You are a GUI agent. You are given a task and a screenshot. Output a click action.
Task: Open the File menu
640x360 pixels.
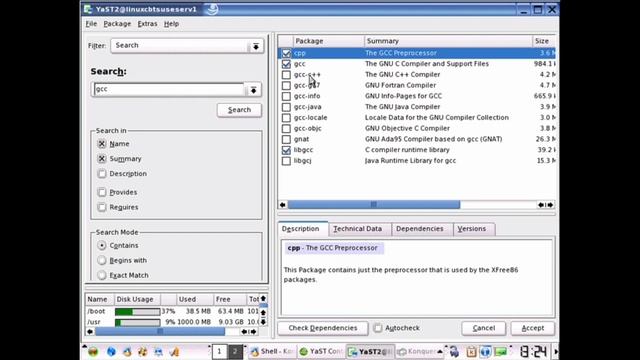[x=91, y=24]
